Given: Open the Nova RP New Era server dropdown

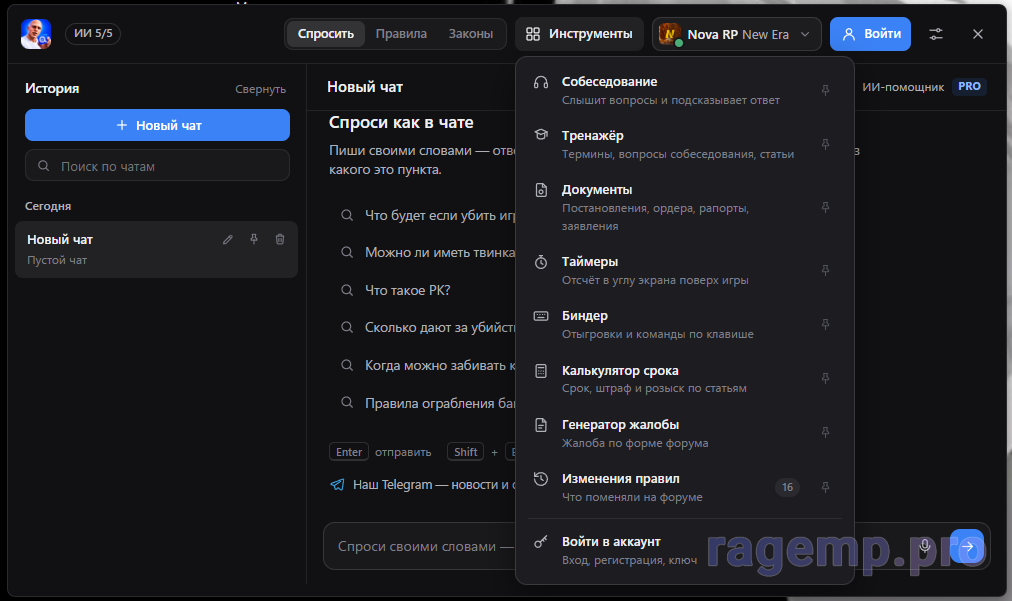Looking at the screenshot, I should pos(736,34).
